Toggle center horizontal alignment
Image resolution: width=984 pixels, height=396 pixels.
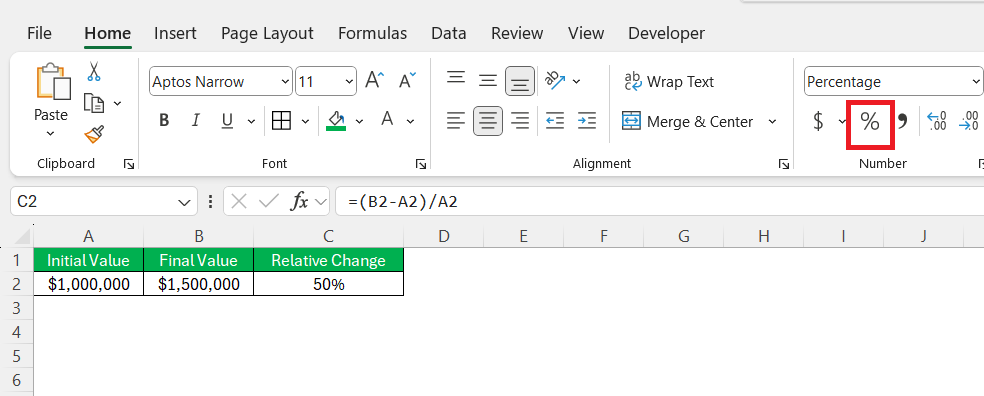tap(488, 120)
